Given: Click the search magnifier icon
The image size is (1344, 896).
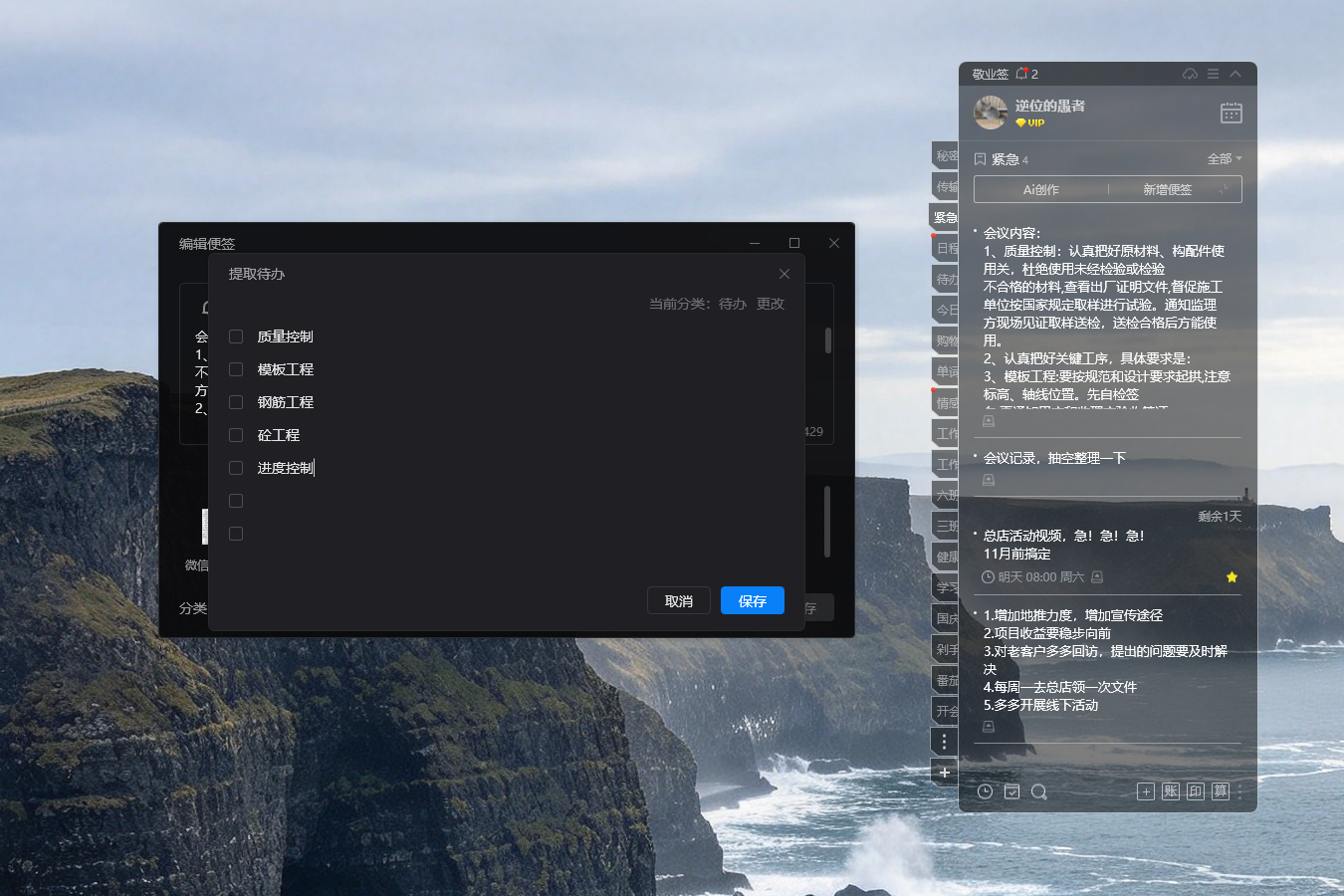Looking at the screenshot, I should 1039,791.
